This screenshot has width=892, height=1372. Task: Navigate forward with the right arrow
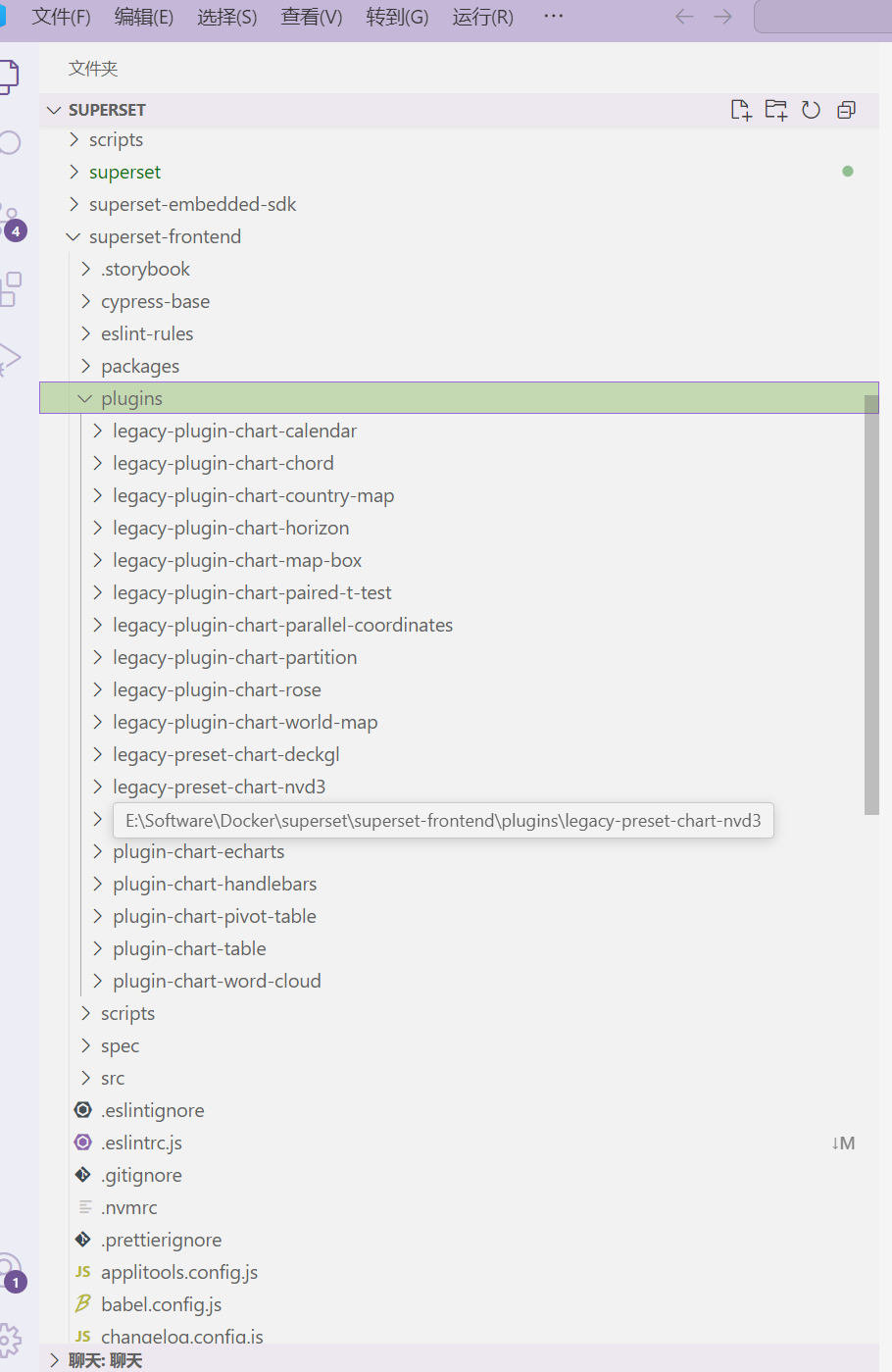tap(722, 17)
